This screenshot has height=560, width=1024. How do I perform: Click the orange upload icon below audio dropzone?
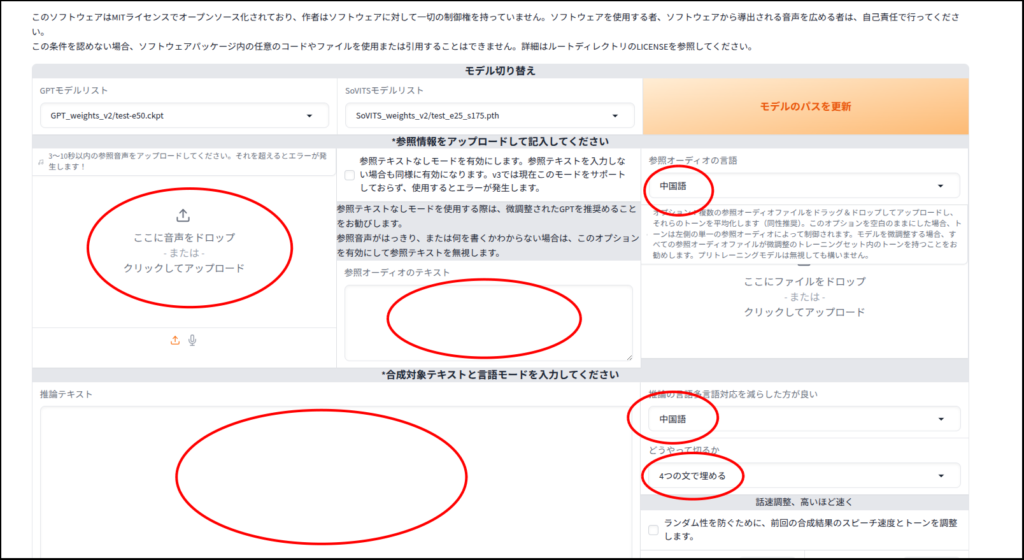tap(175, 340)
